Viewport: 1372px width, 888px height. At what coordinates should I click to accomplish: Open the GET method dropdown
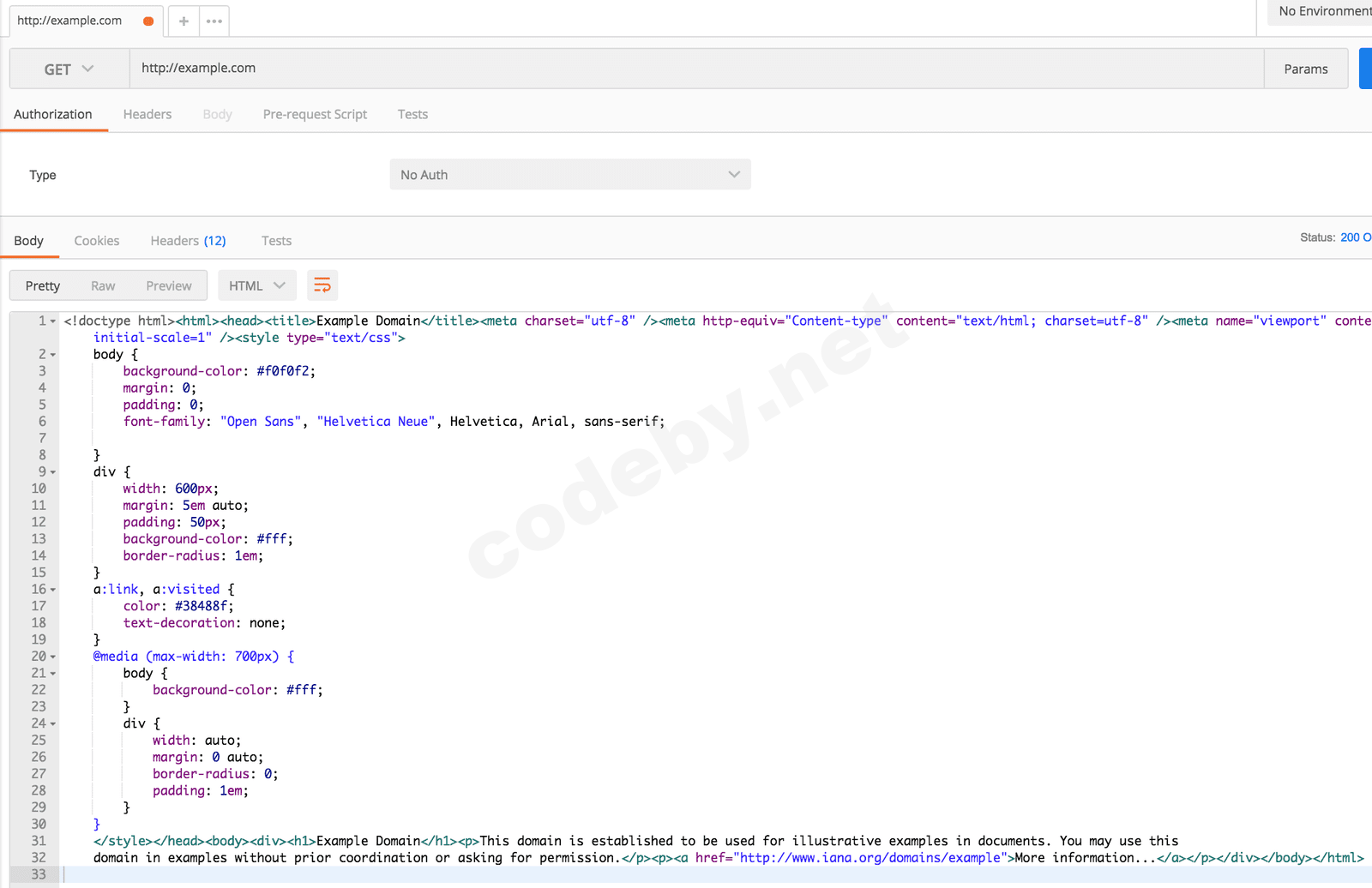tap(69, 69)
